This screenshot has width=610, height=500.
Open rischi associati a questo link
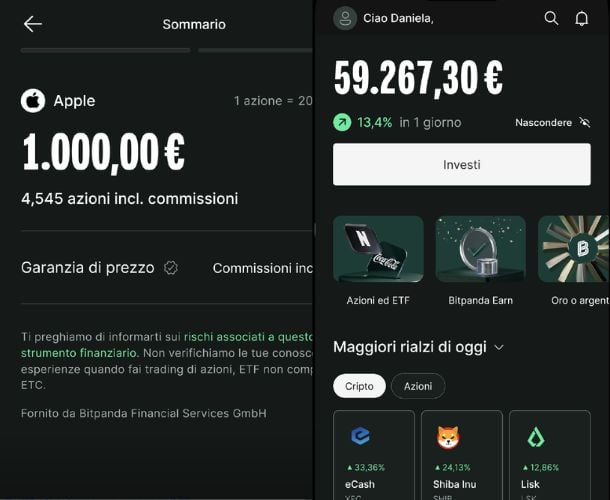click(x=248, y=337)
